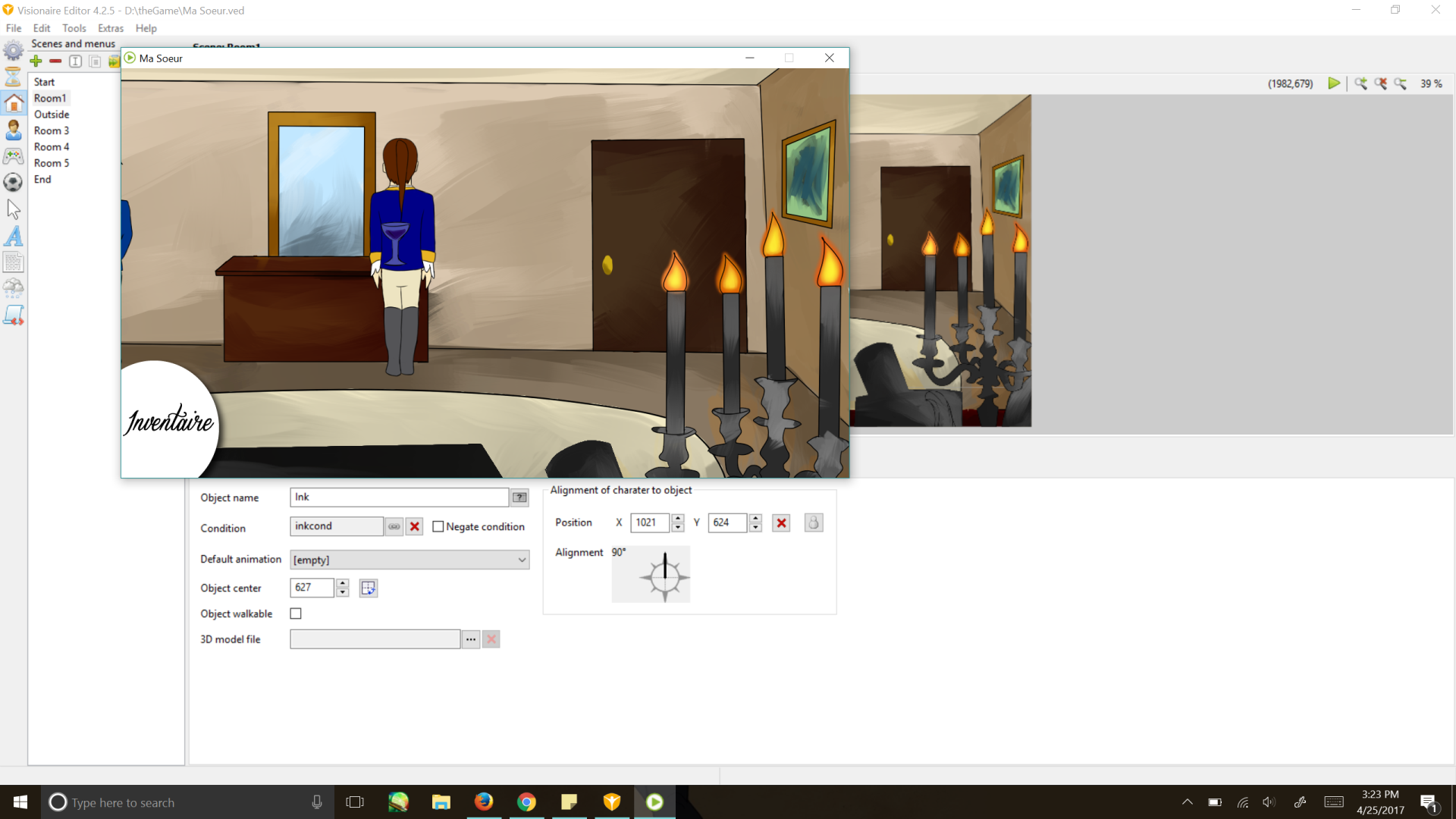
Task: Expand the Default animation dropdown
Action: (x=522, y=560)
